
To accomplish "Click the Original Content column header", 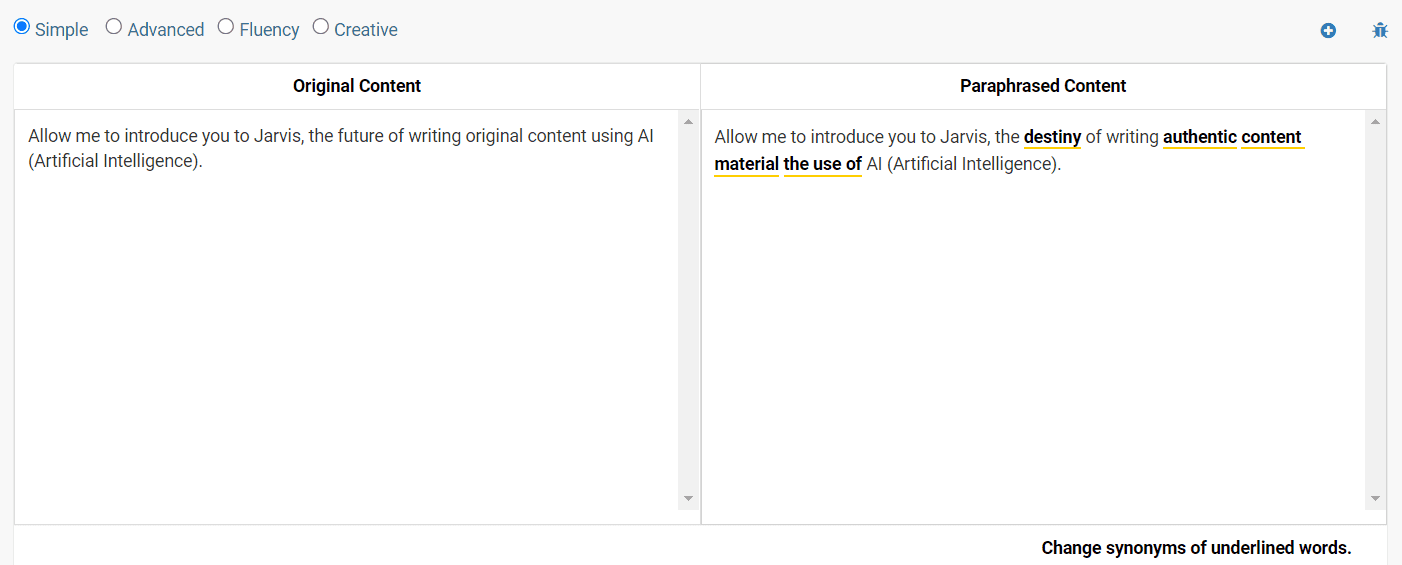I will pos(357,86).
